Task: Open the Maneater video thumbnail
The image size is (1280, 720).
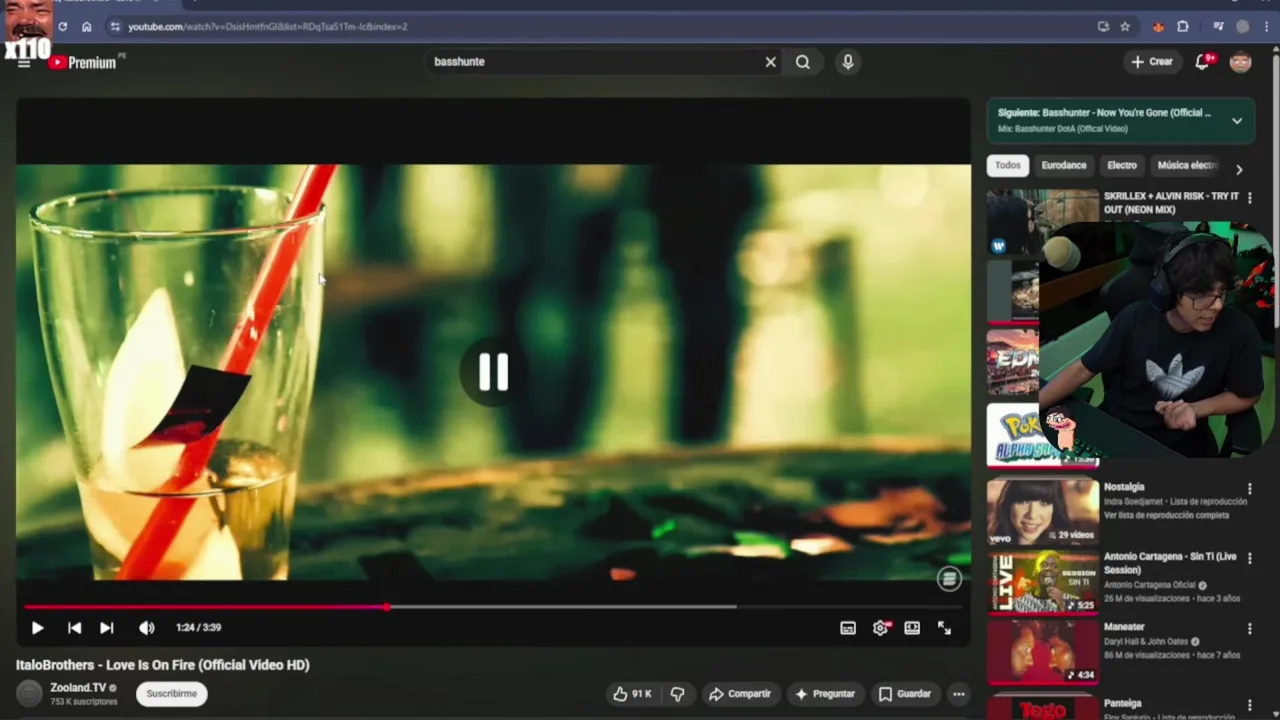Action: (x=1042, y=652)
